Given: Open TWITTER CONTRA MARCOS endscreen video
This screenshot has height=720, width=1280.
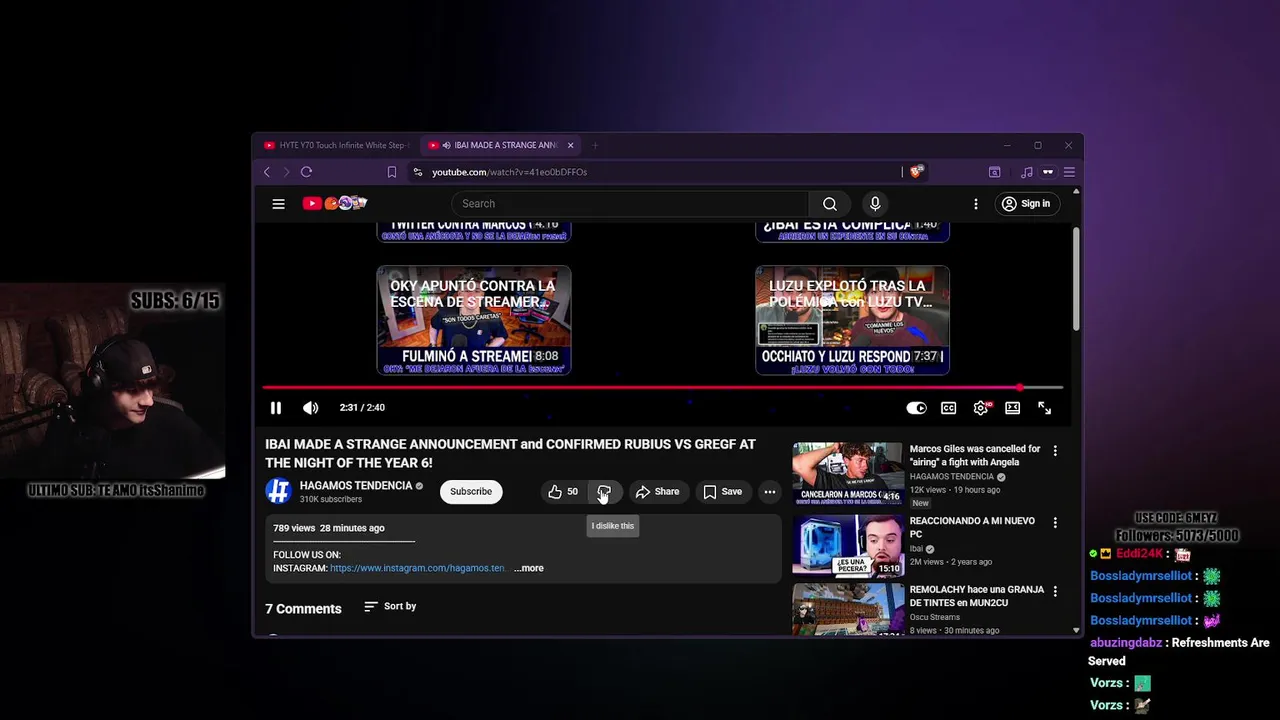Looking at the screenshot, I should 474,231.
